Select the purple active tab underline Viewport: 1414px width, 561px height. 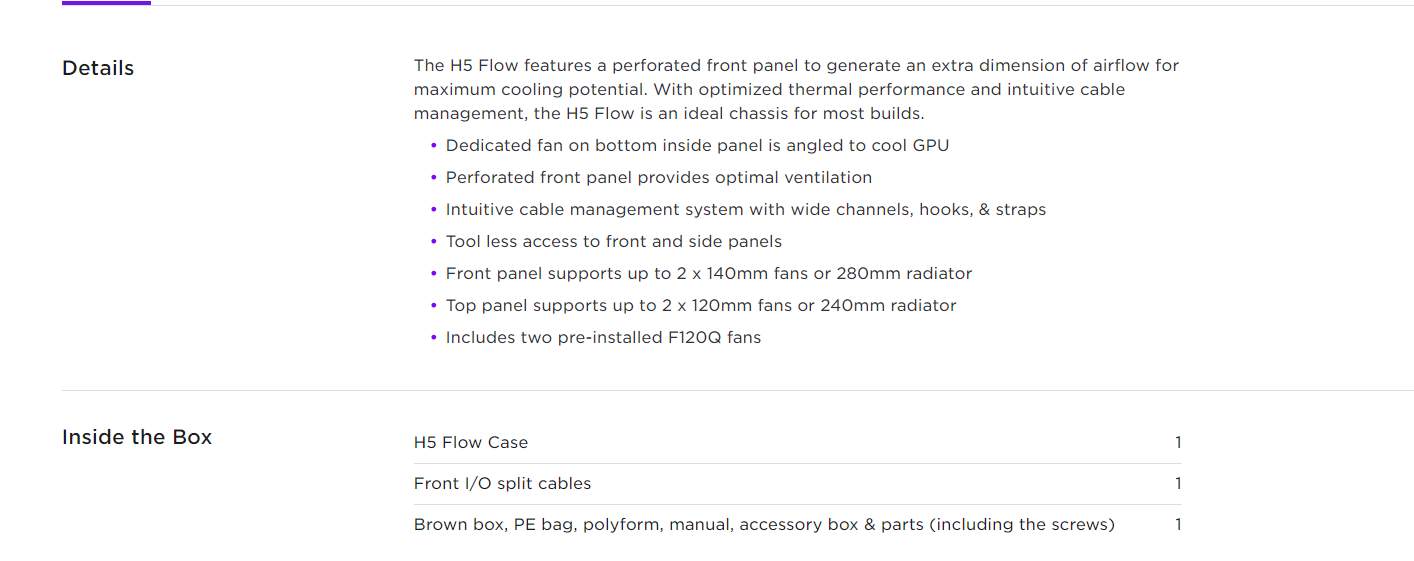[106, 3]
